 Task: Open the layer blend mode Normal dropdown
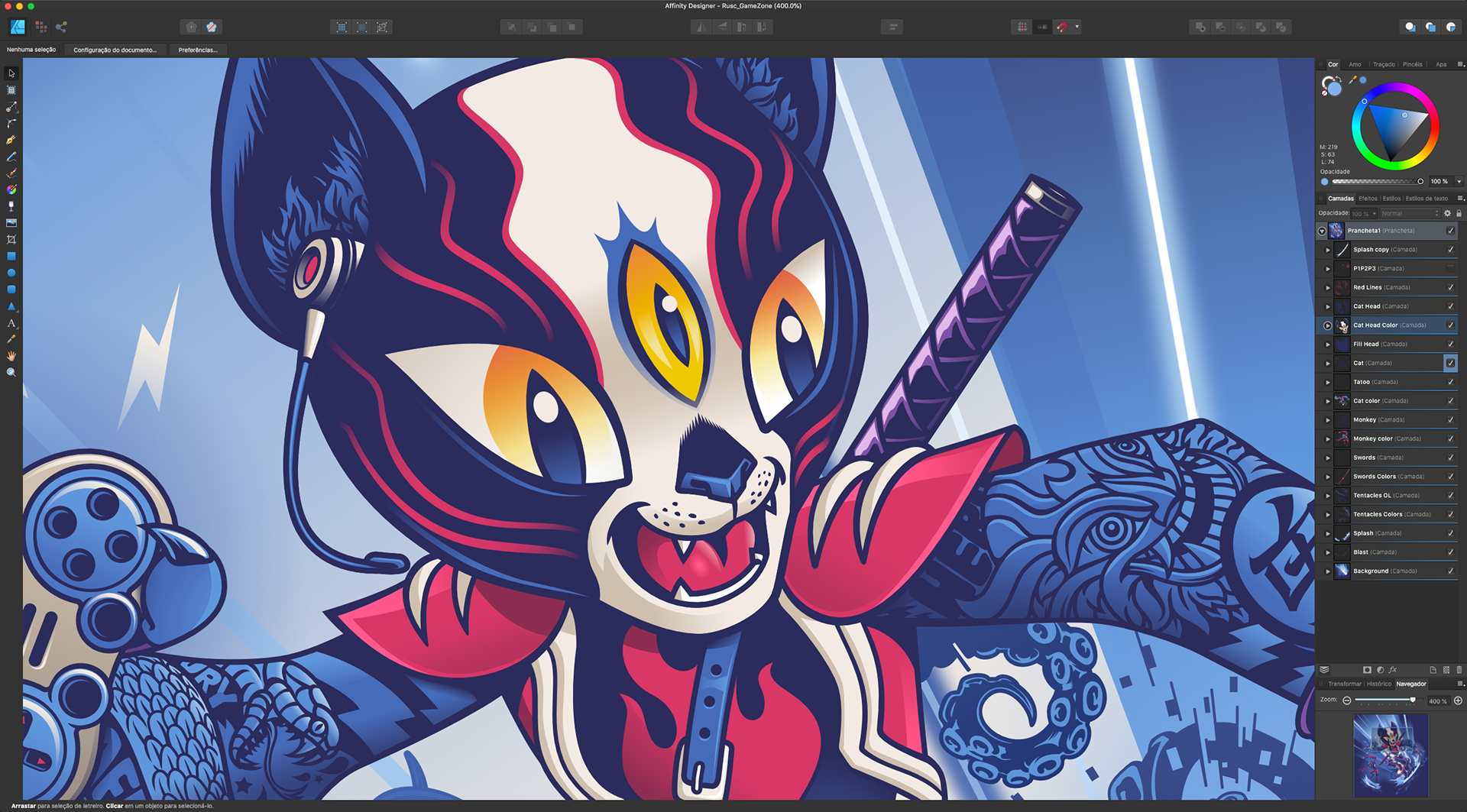pos(1410,214)
